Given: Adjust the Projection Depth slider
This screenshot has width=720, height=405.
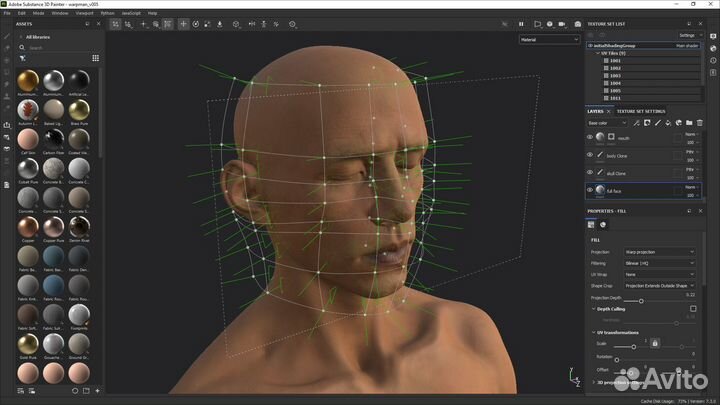Looking at the screenshot, I should point(641,301).
